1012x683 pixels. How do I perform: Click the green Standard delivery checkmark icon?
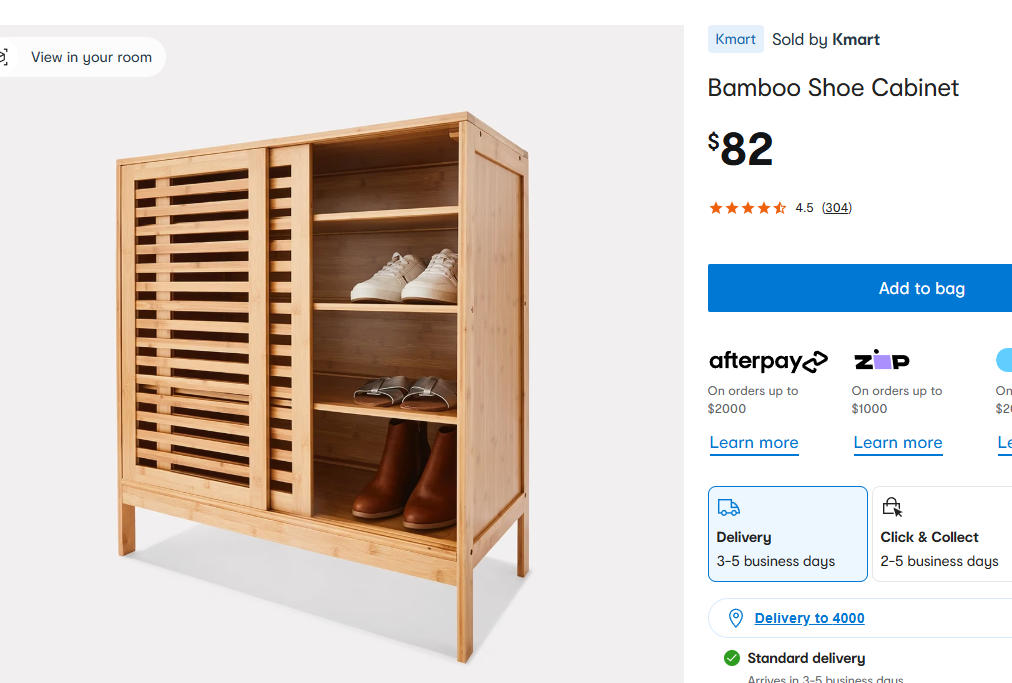click(x=732, y=658)
